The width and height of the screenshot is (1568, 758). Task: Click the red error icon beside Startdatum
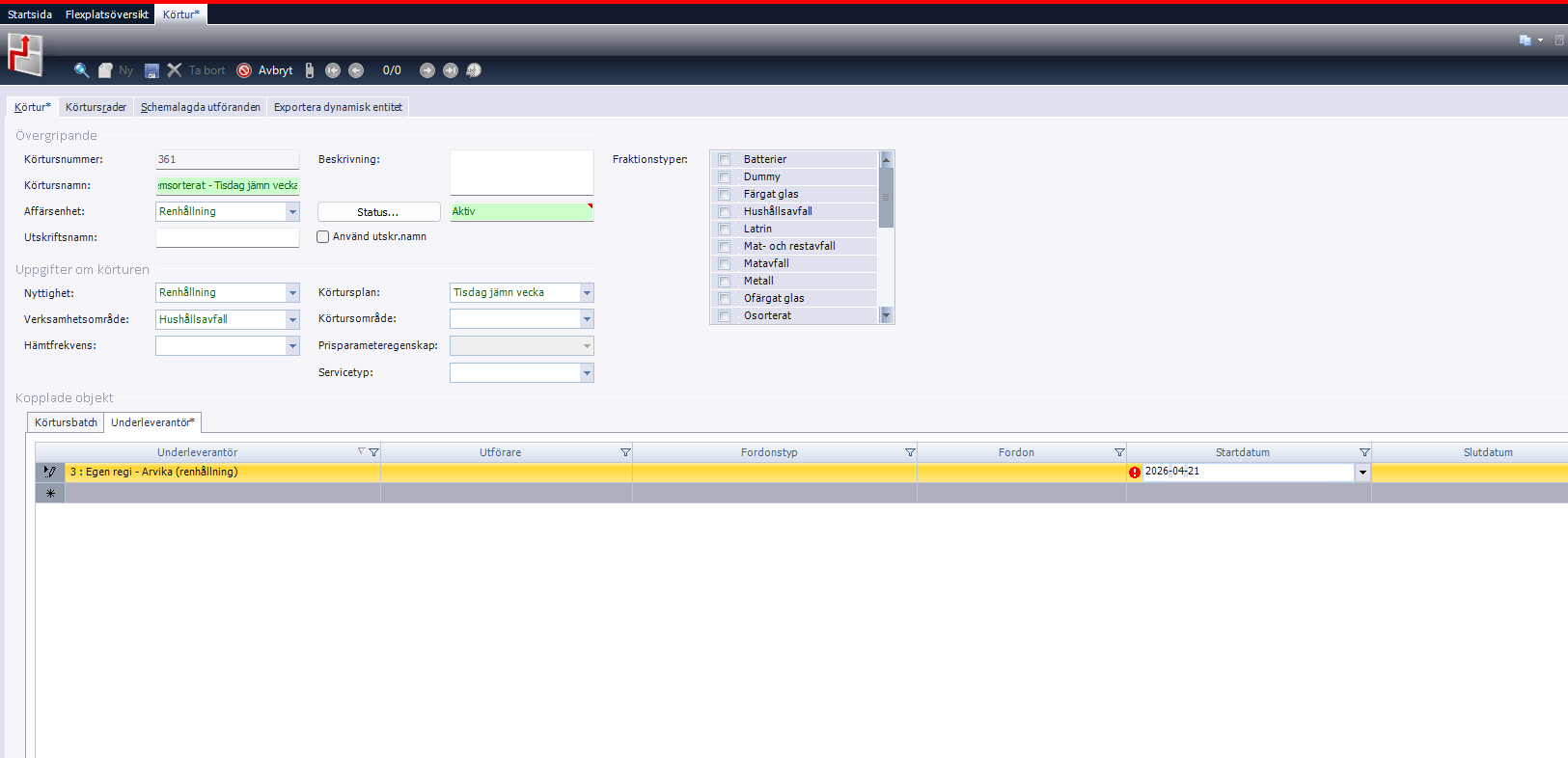[1135, 473]
